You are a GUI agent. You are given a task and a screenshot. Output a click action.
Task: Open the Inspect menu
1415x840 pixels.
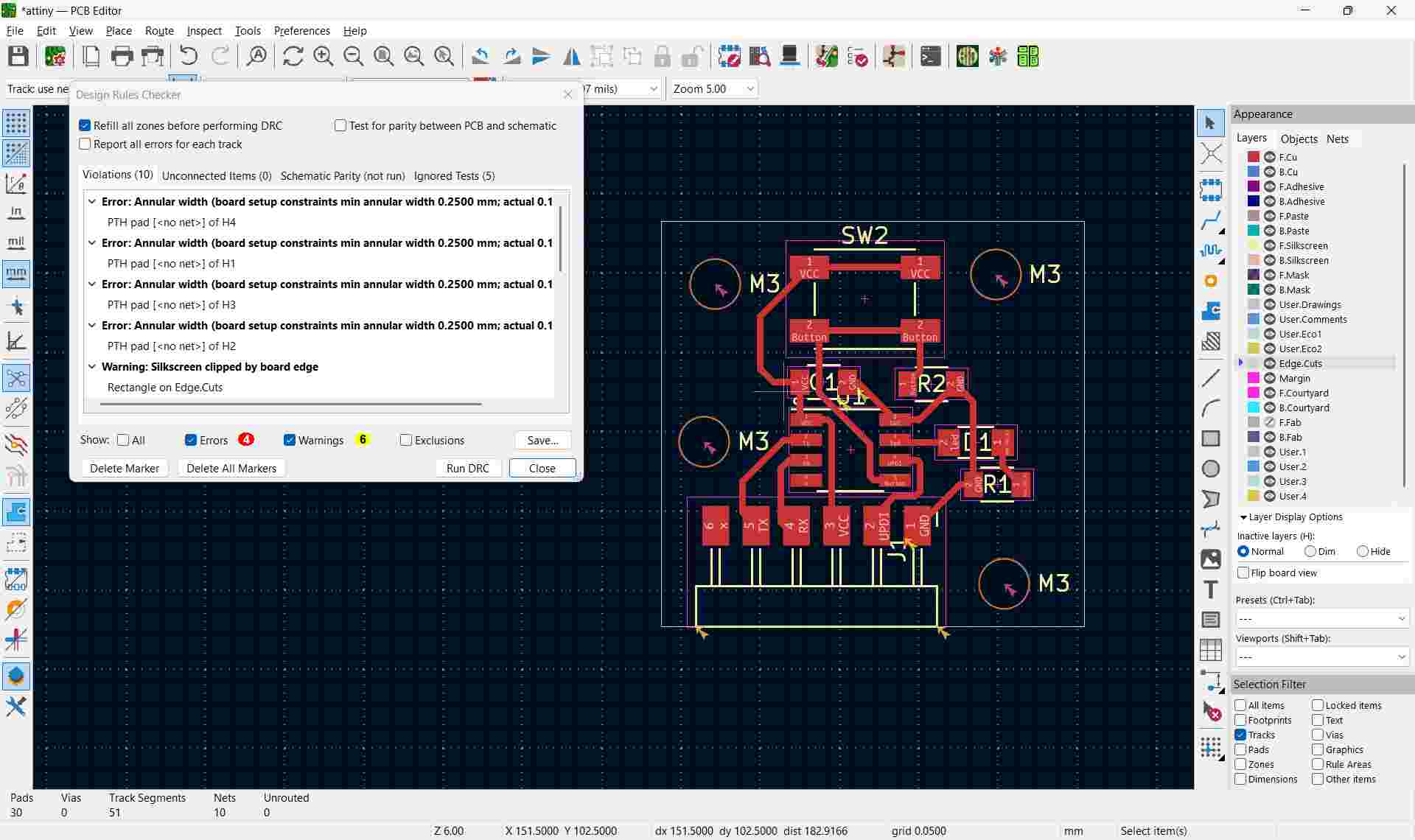(204, 31)
